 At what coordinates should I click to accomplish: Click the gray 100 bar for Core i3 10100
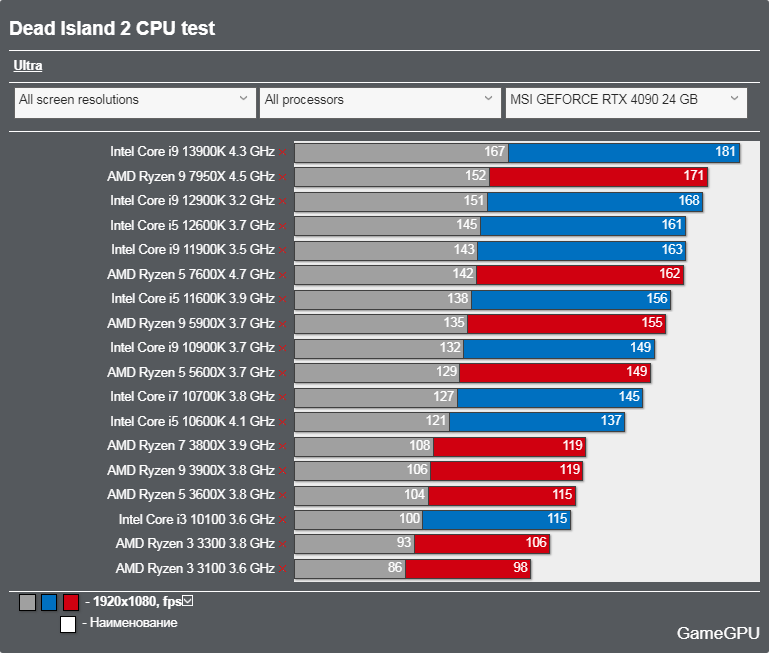tap(359, 520)
